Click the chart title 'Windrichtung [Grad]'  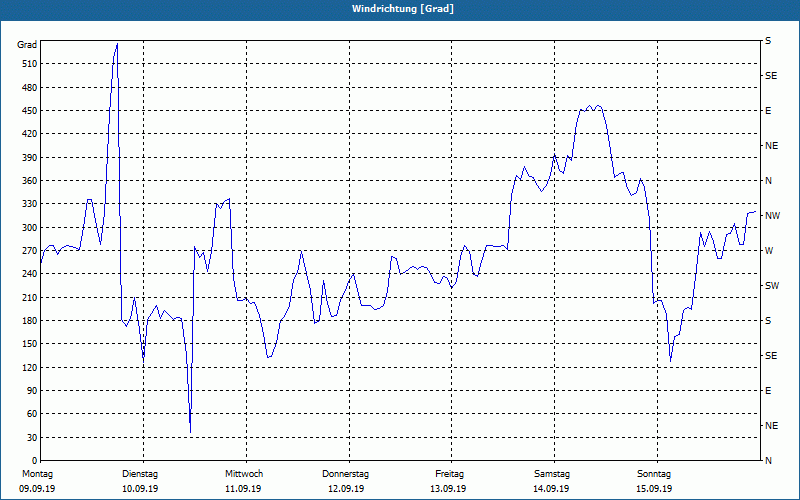coord(403,9)
